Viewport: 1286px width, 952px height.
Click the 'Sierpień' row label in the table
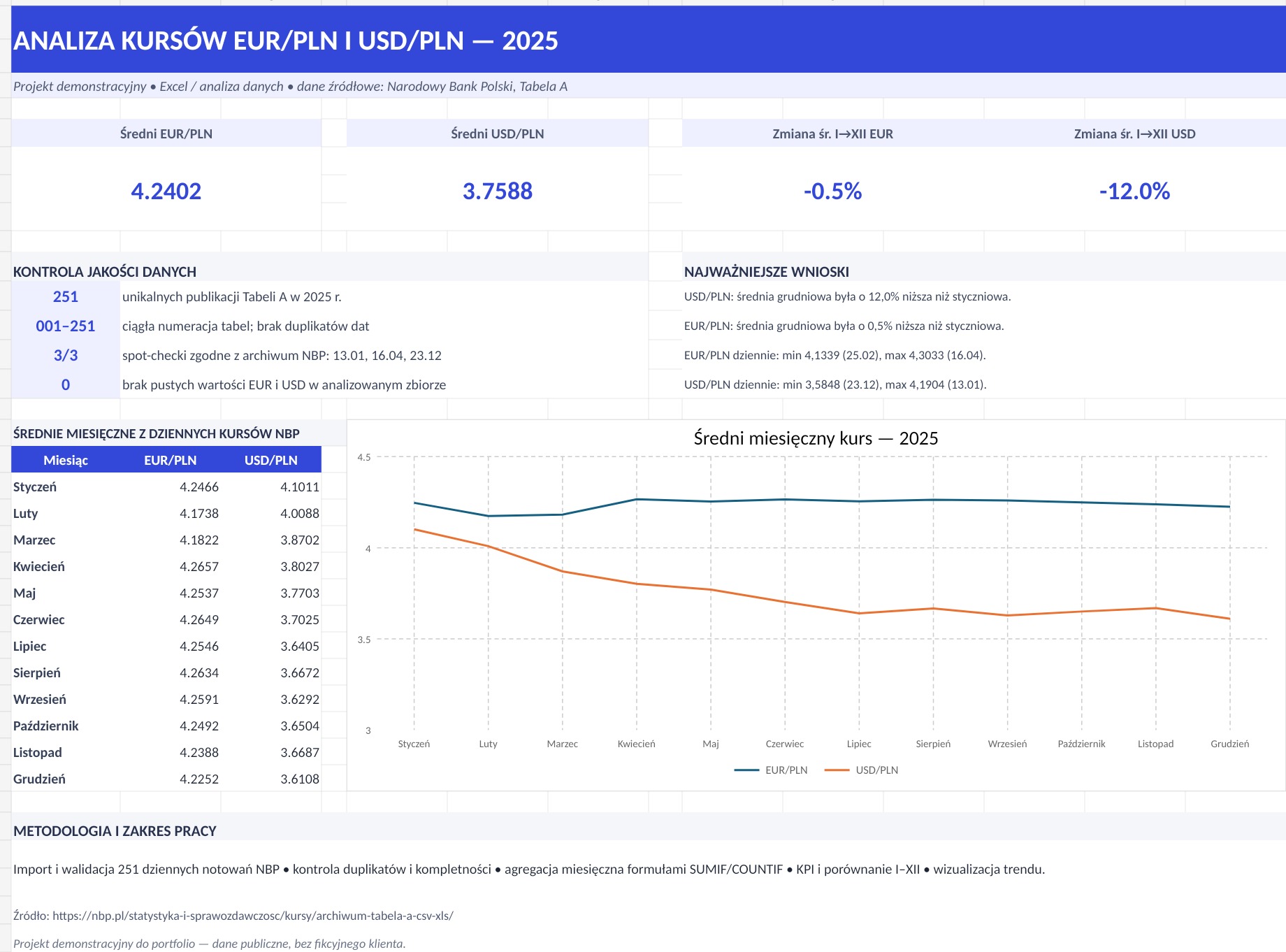(37, 673)
